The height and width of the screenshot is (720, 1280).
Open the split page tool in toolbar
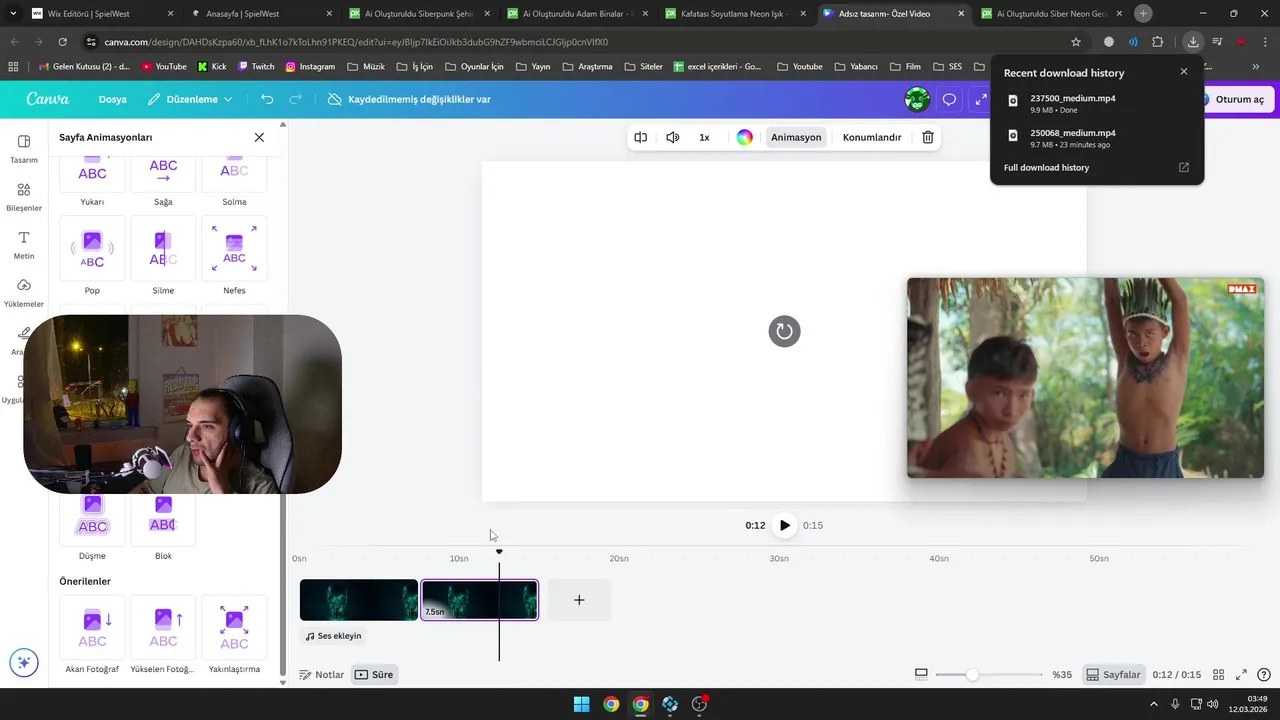click(641, 137)
